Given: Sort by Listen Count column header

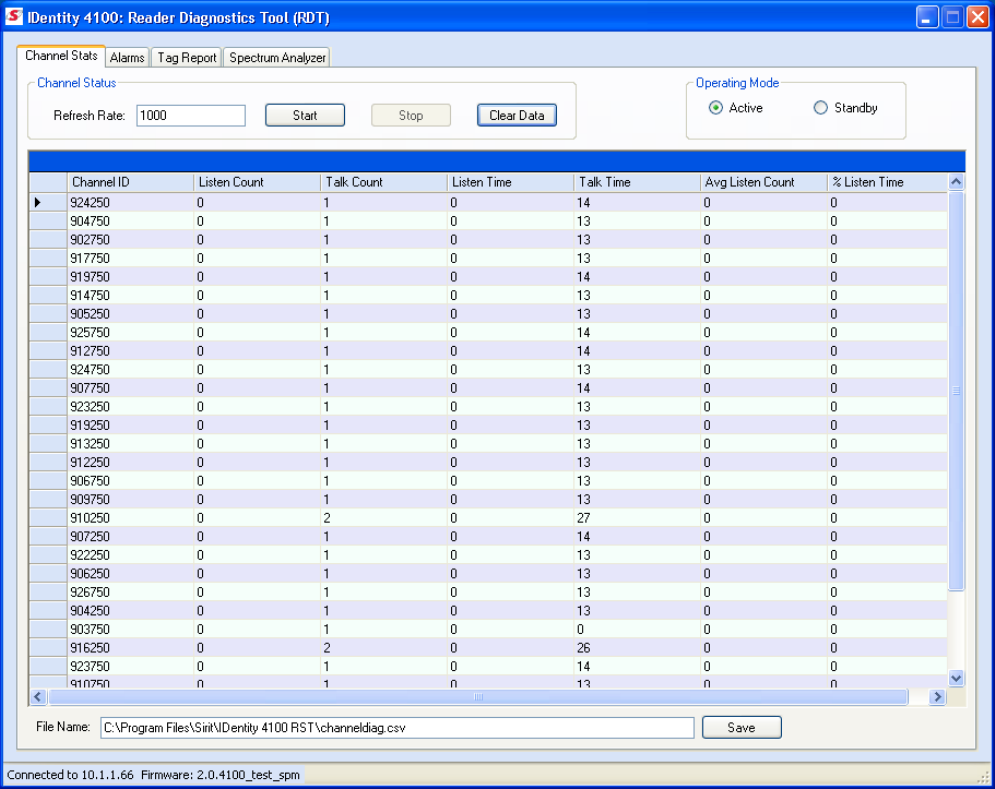Looking at the screenshot, I should point(257,182).
